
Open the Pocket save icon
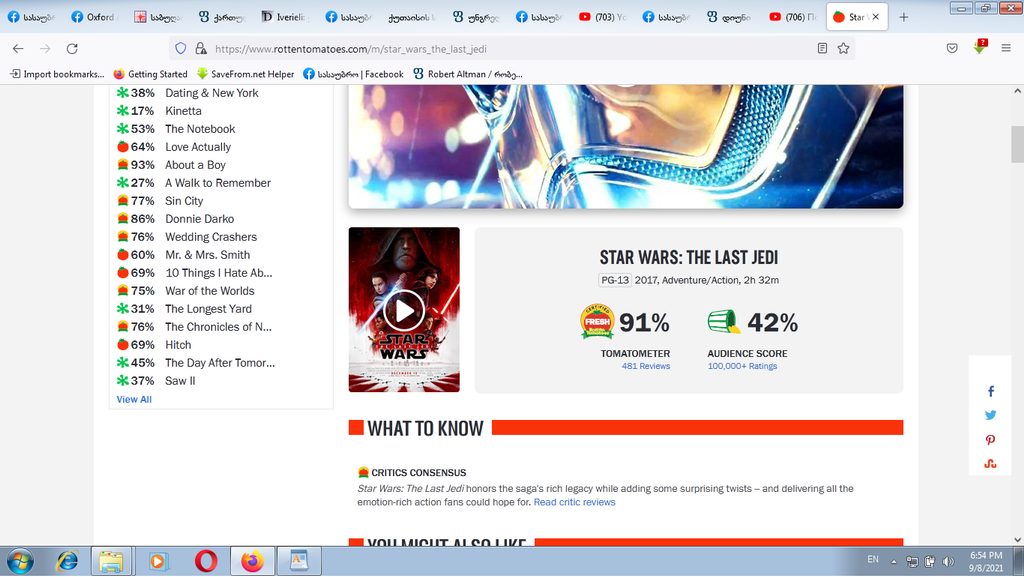click(x=952, y=48)
